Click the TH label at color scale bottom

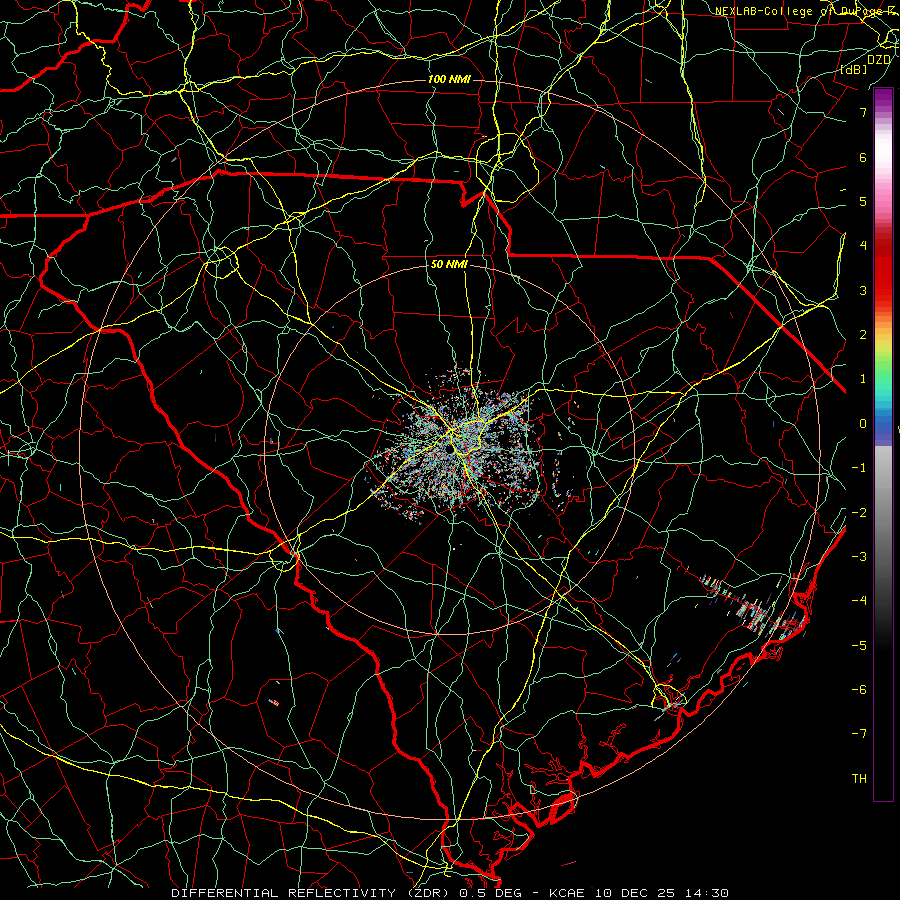(x=859, y=778)
